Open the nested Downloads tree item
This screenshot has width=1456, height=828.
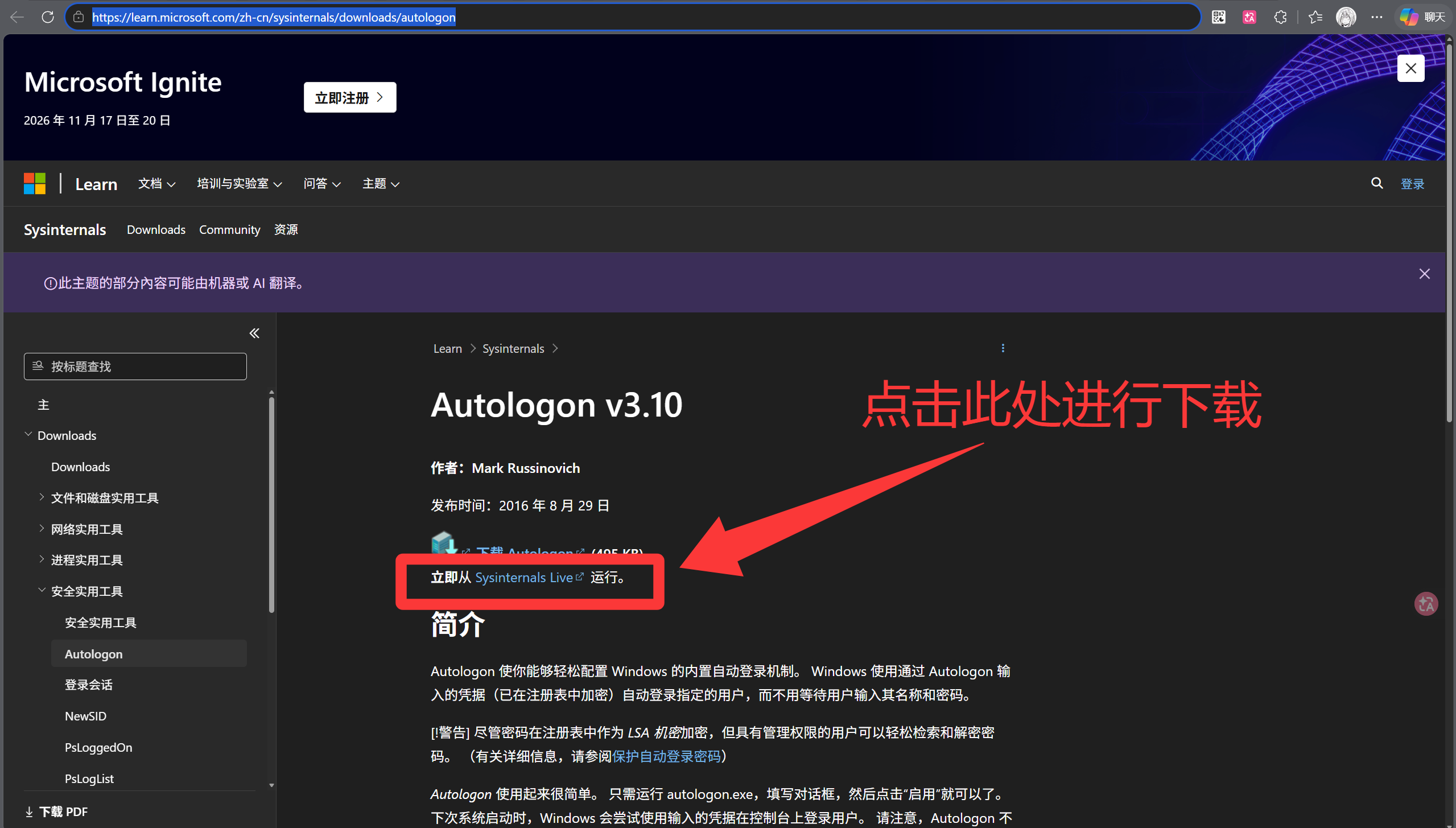click(80, 467)
